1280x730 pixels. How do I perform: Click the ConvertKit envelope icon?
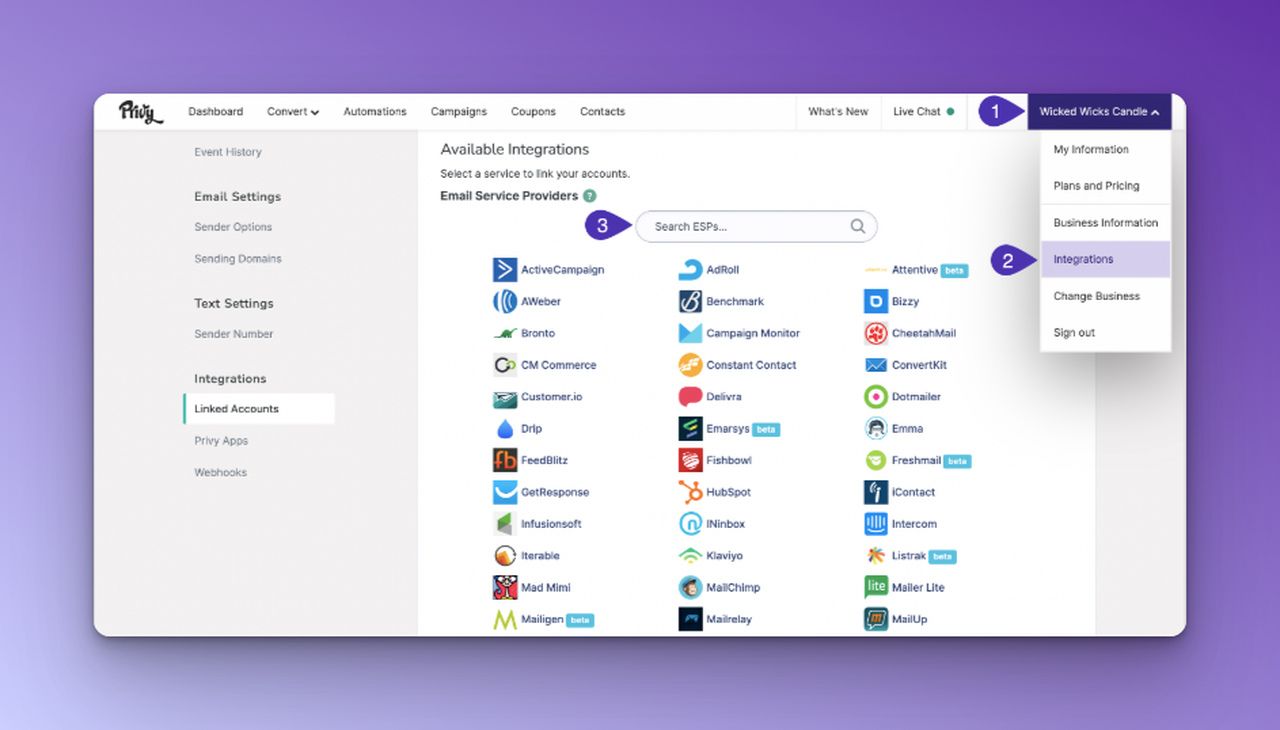876,365
